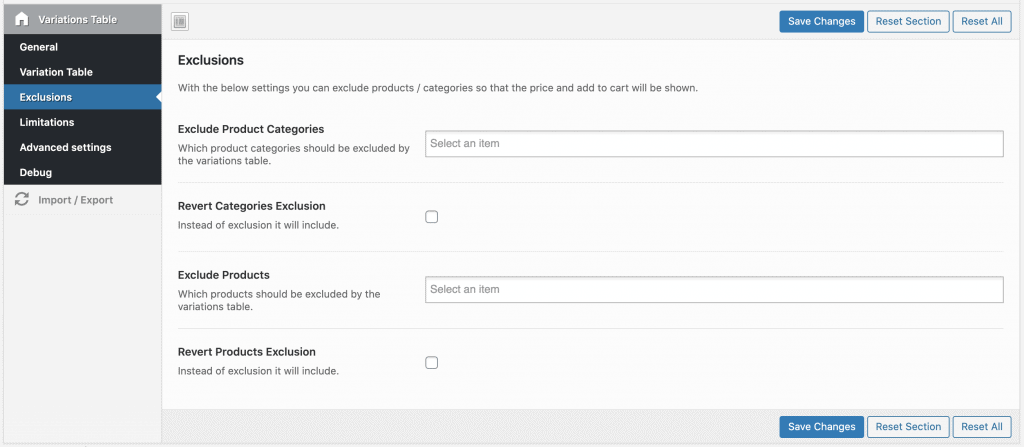Click the top Reset Section button
Image resolution: width=1024 pixels, height=447 pixels.
[908, 22]
